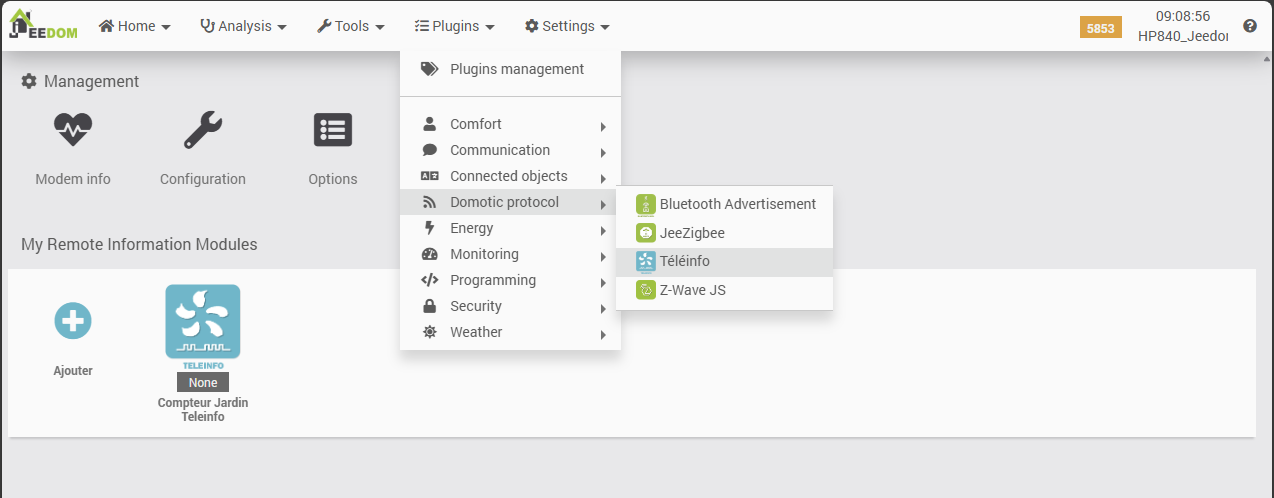Open the Tools dropdown menu
Viewport: 1274px width, 498px height.
[x=350, y=26]
